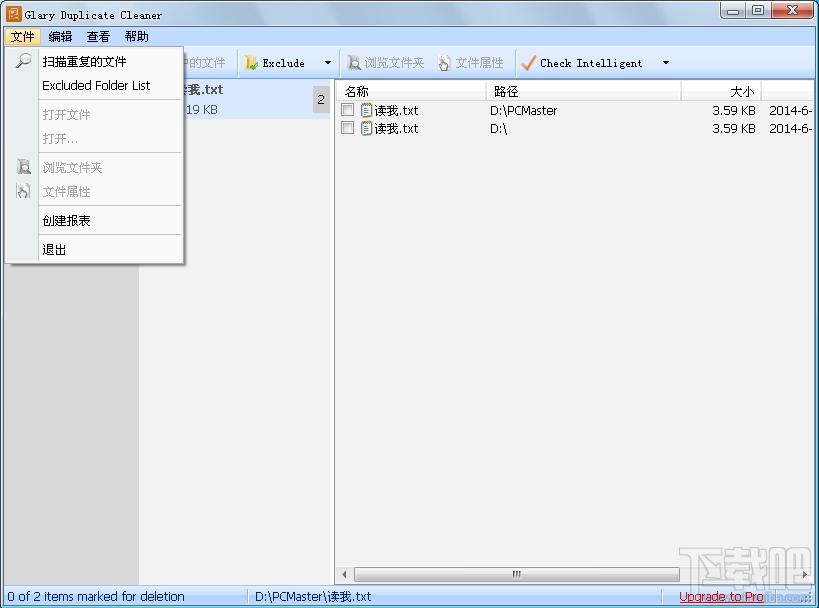Screen dimensions: 819x608
Task: Click the magnifier icon beside 扫描重复的文件
Action: pyautogui.click(x=23, y=60)
